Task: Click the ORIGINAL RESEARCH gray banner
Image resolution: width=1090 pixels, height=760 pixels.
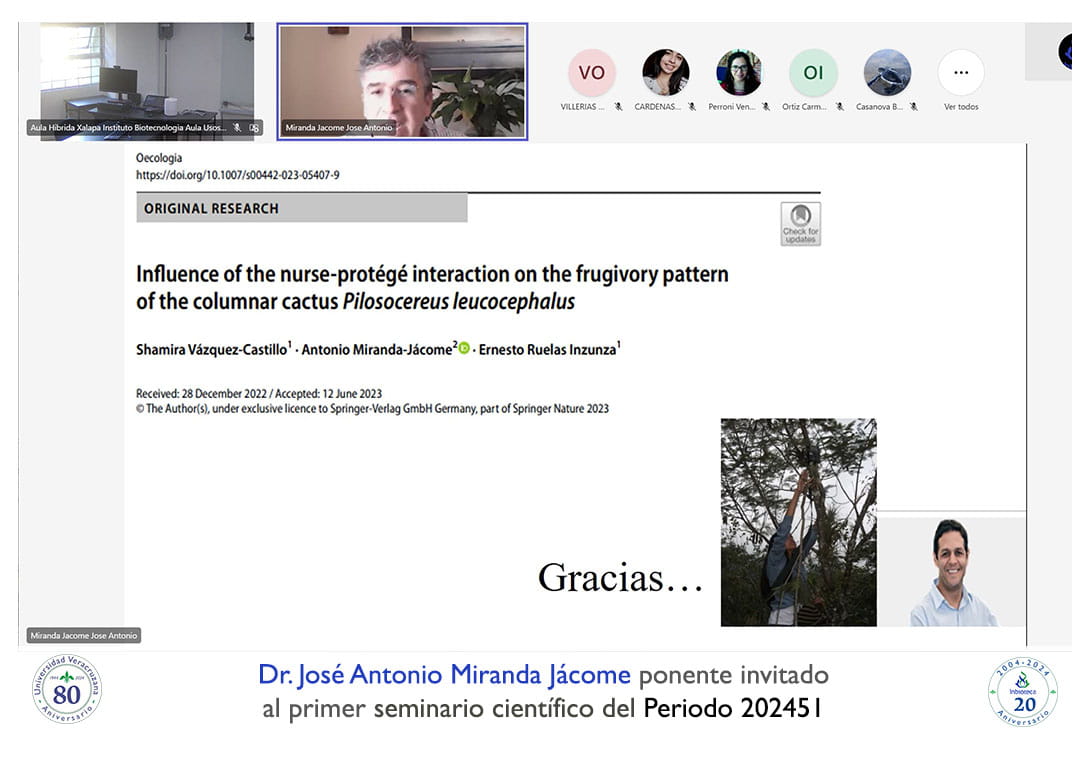Action: click(301, 208)
